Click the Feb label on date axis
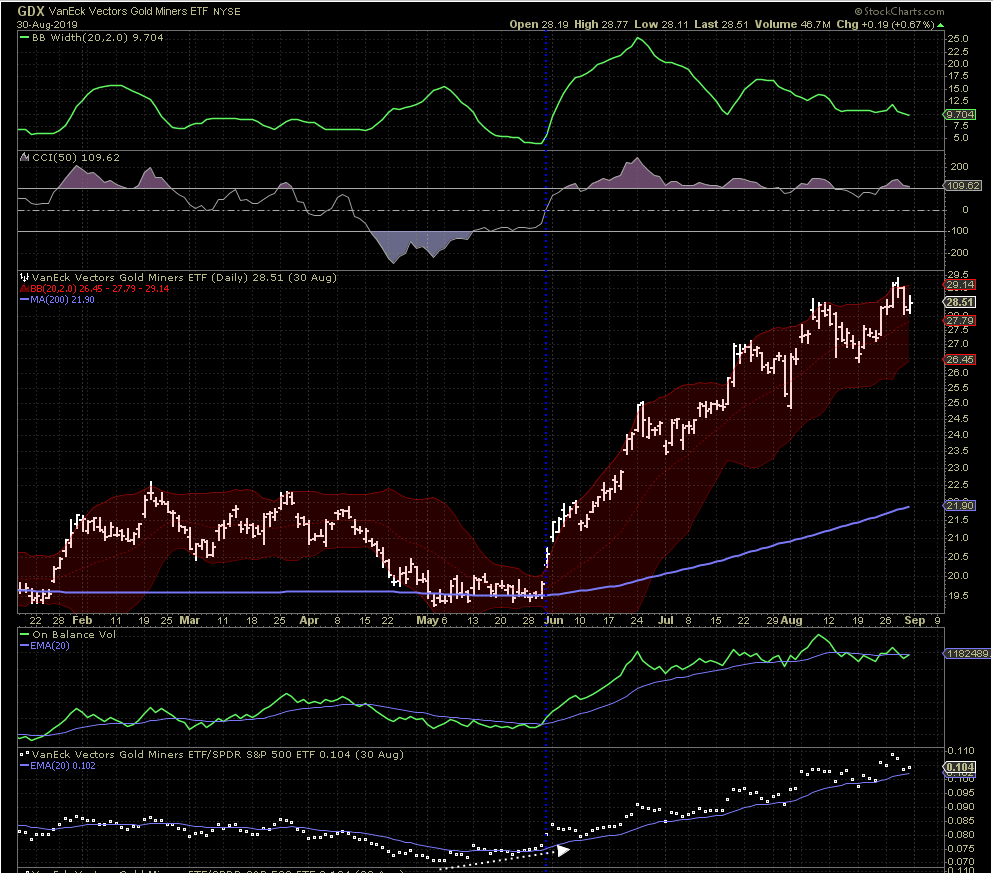The height and width of the screenshot is (873, 993). [82, 620]
